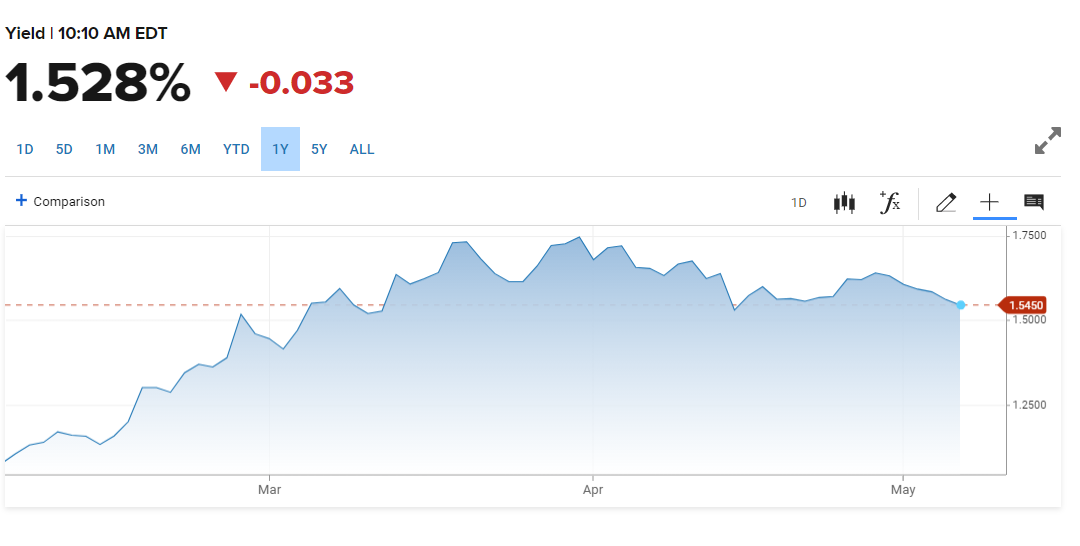Open candlestick chart type menu
This screenshot has width=1080, height=546.
[844, 202]
